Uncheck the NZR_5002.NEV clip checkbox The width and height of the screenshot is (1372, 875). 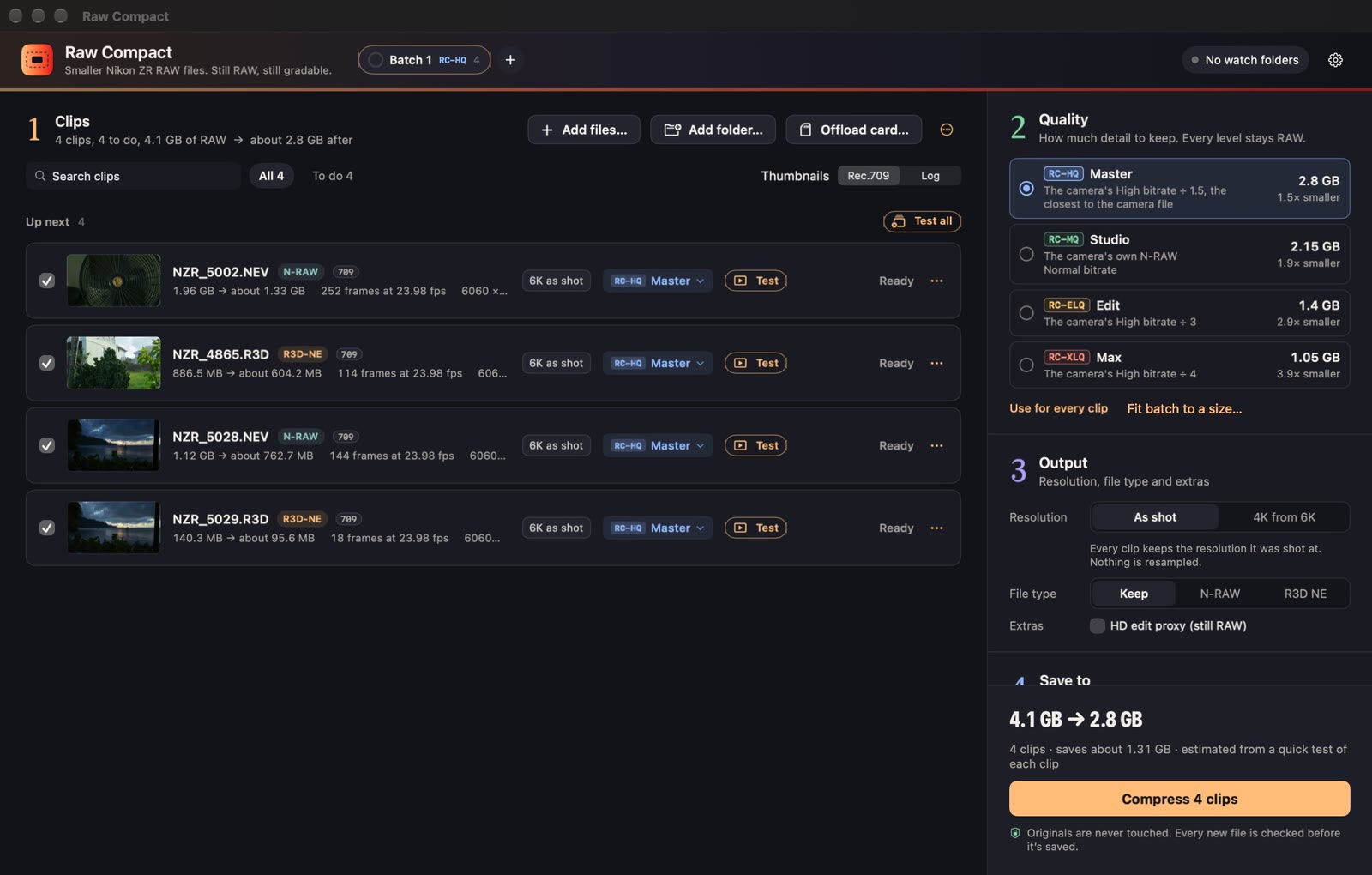47,281
